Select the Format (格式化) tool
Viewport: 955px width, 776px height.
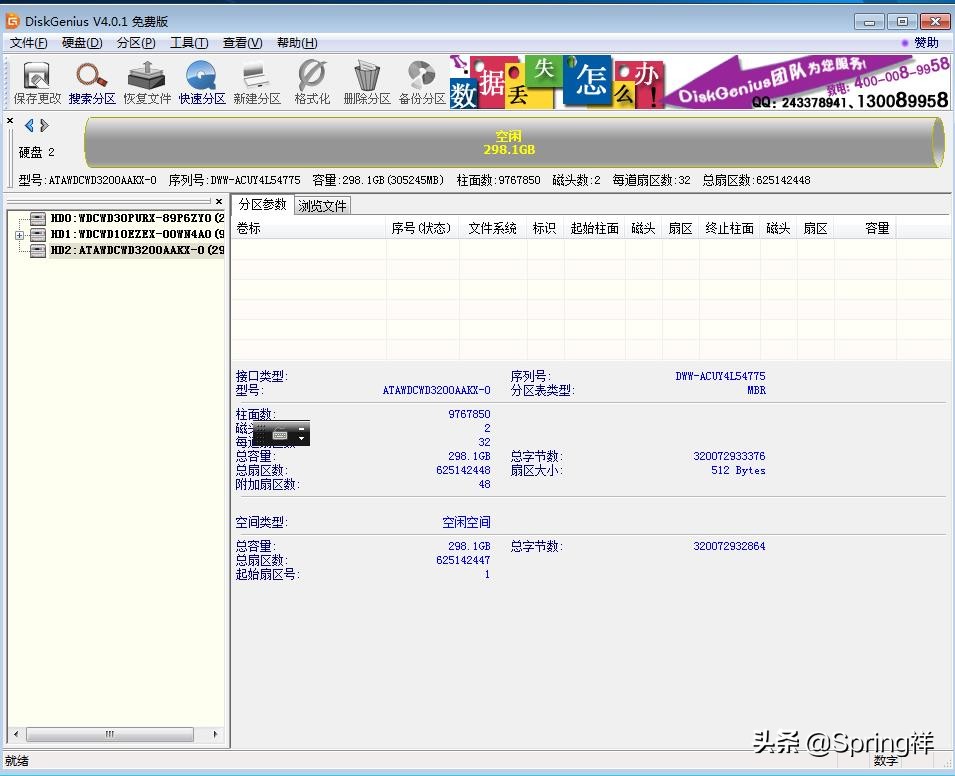pos(312,83)
